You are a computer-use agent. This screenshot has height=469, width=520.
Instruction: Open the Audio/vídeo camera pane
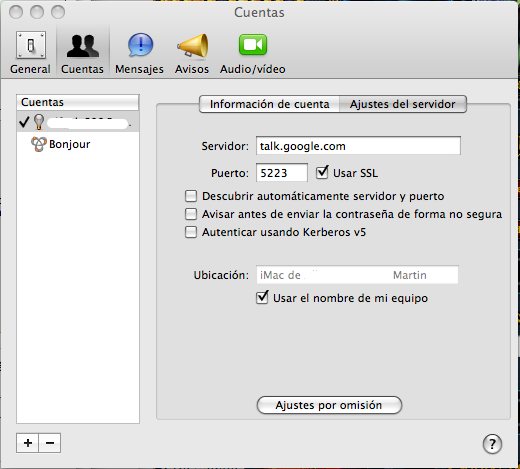pyautogui.click(x=253, y=53)
